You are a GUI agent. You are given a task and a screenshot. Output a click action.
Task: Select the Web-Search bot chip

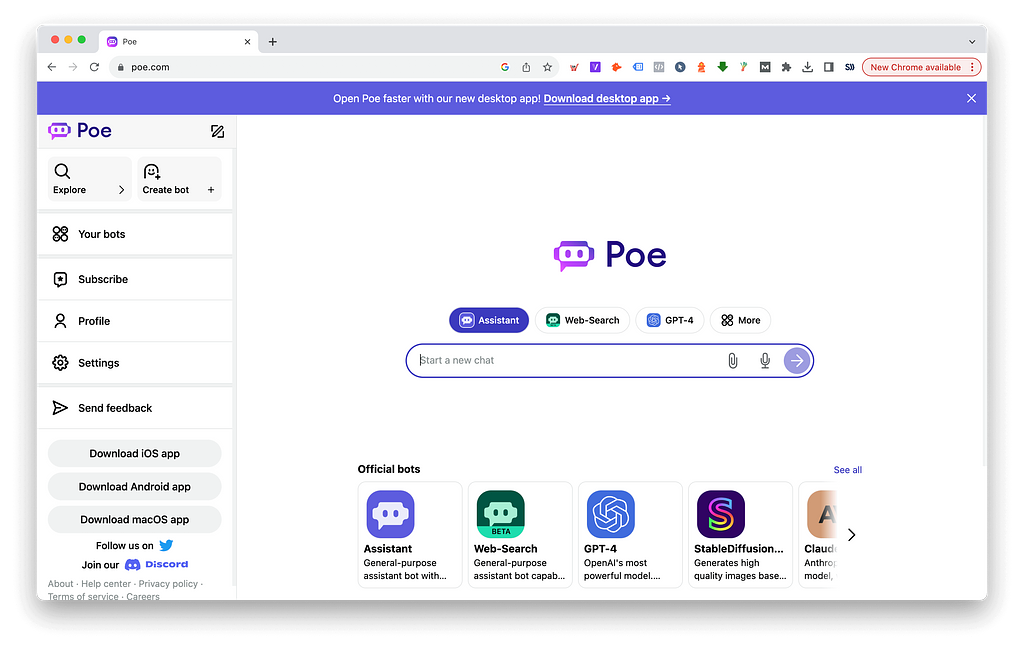coord(583,321)
